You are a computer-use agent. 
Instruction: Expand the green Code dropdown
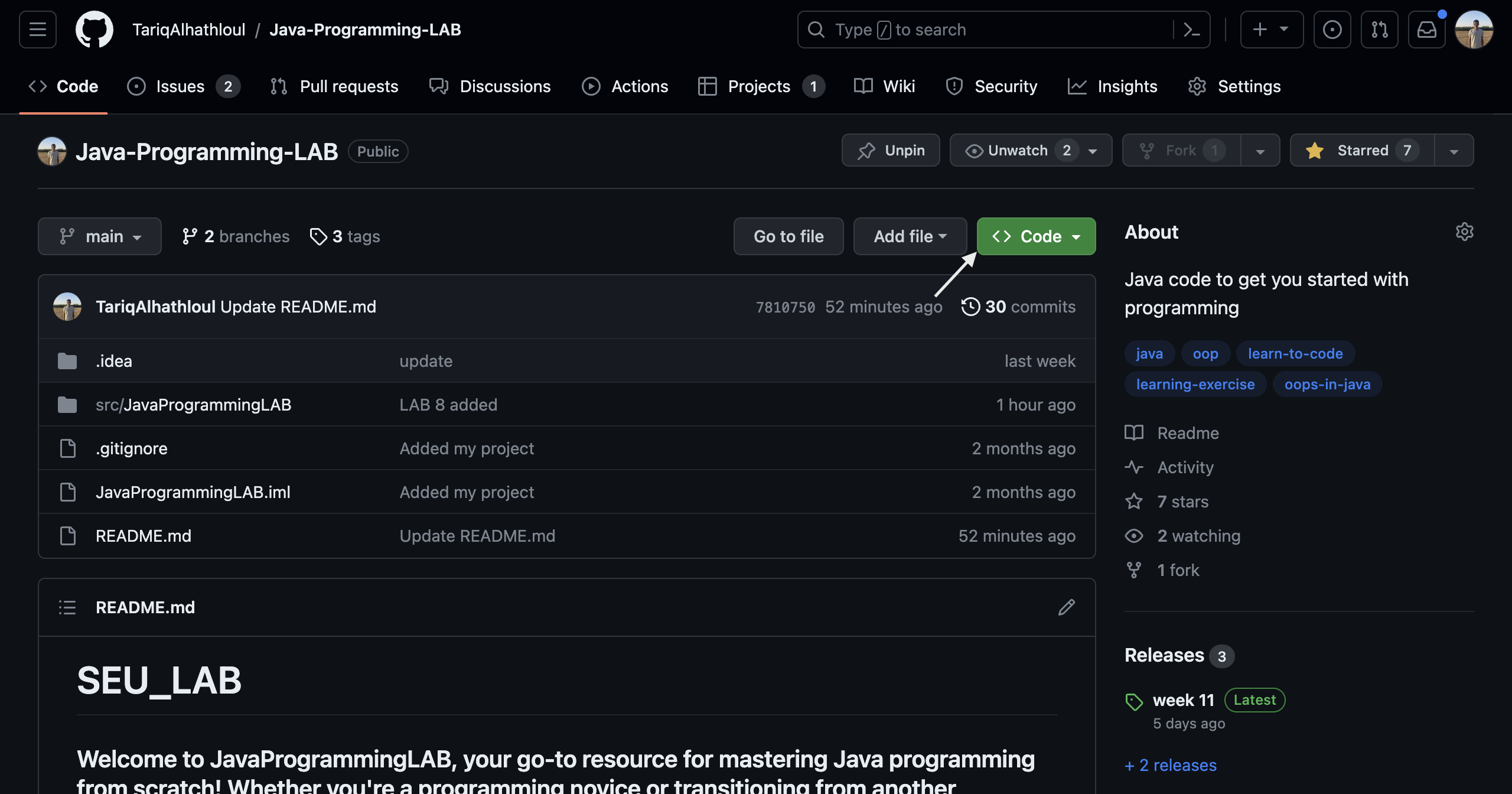pyautogui.click(x=1036, y=236)
